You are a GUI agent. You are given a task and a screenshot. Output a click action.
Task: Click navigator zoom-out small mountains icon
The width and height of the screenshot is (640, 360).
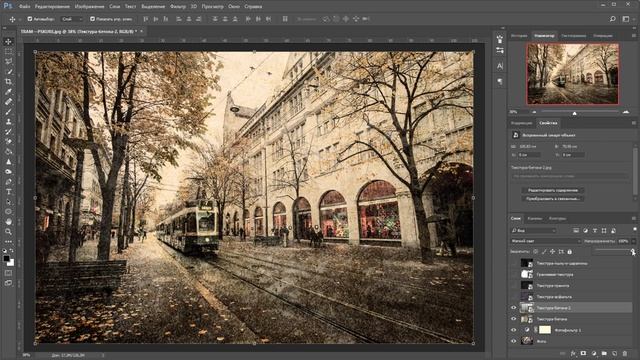point(534,112)
